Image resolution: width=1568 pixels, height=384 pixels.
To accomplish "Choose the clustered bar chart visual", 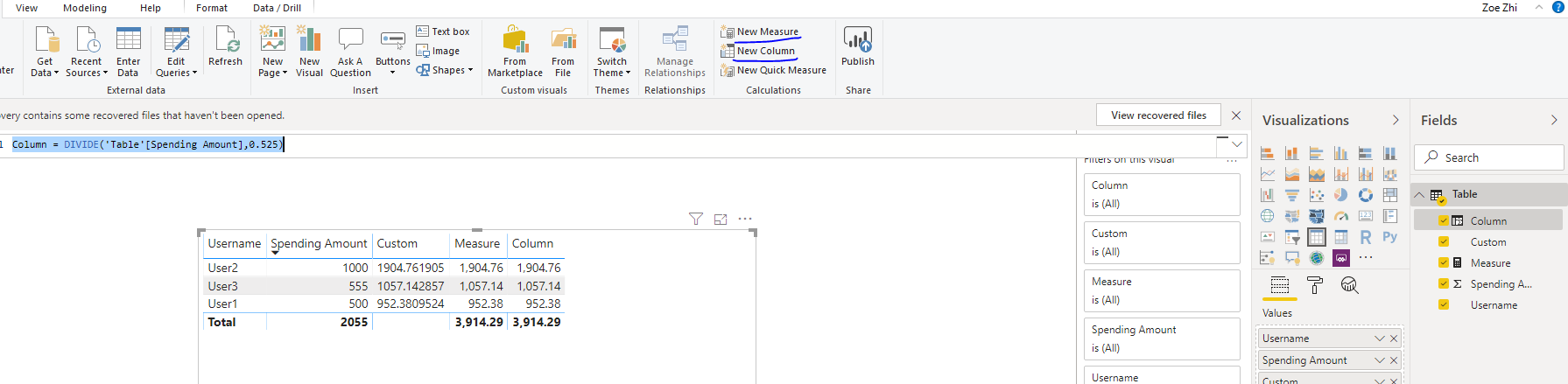I will tap(1316, 153).
